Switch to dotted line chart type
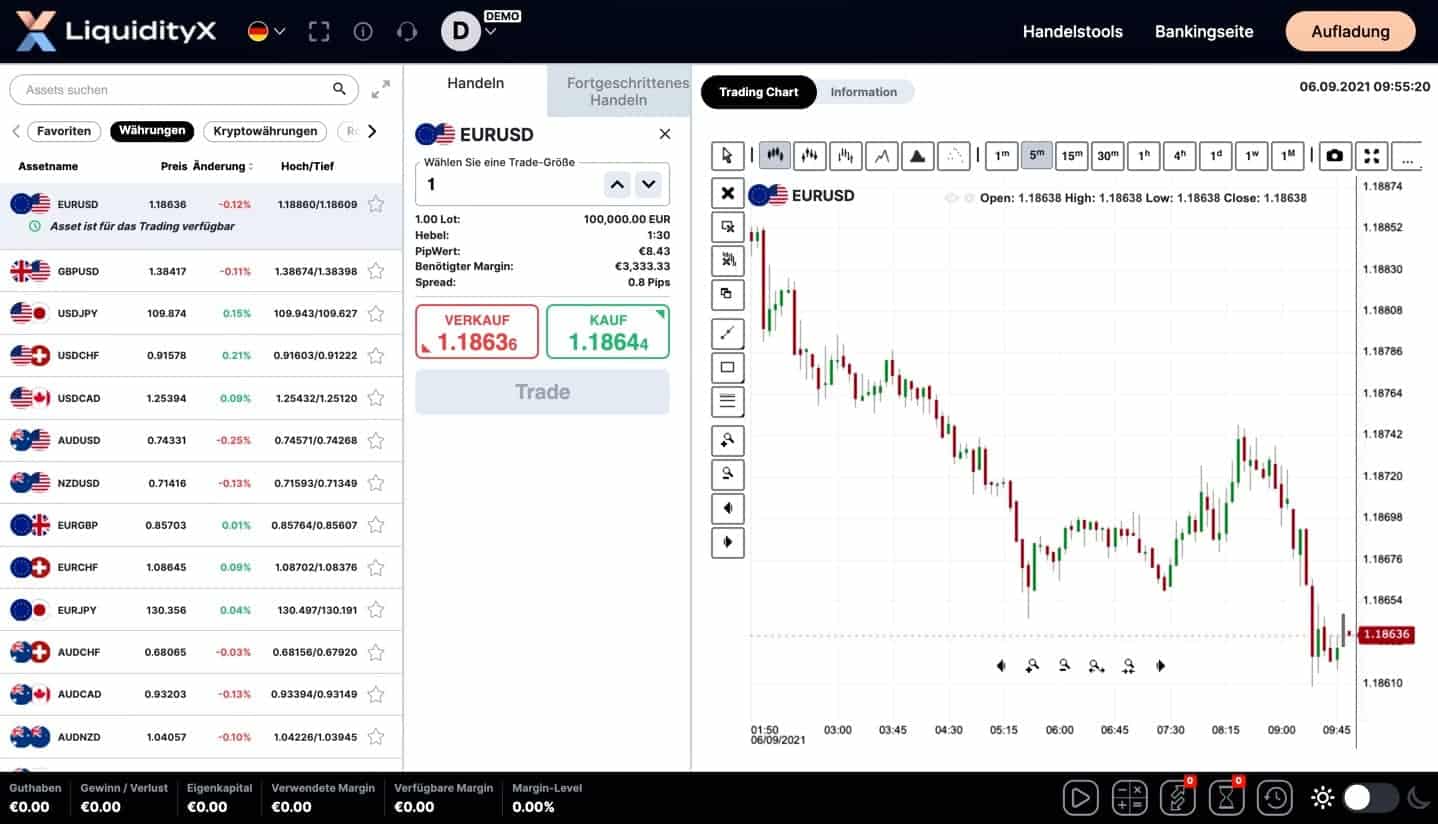The height and width of the screenshot is (824, 1438). [953, 155]
